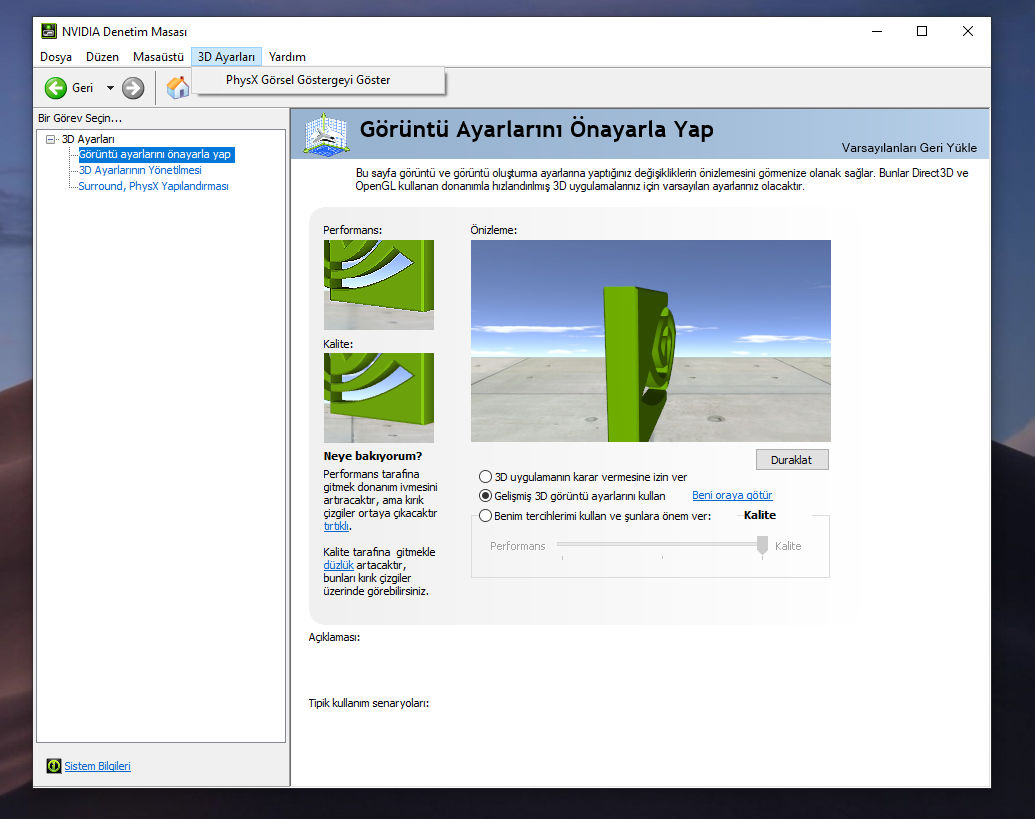Open 'Surround, PhysX Yapılandırması' tree item
1035x819 pixels.
pos(153,186)
